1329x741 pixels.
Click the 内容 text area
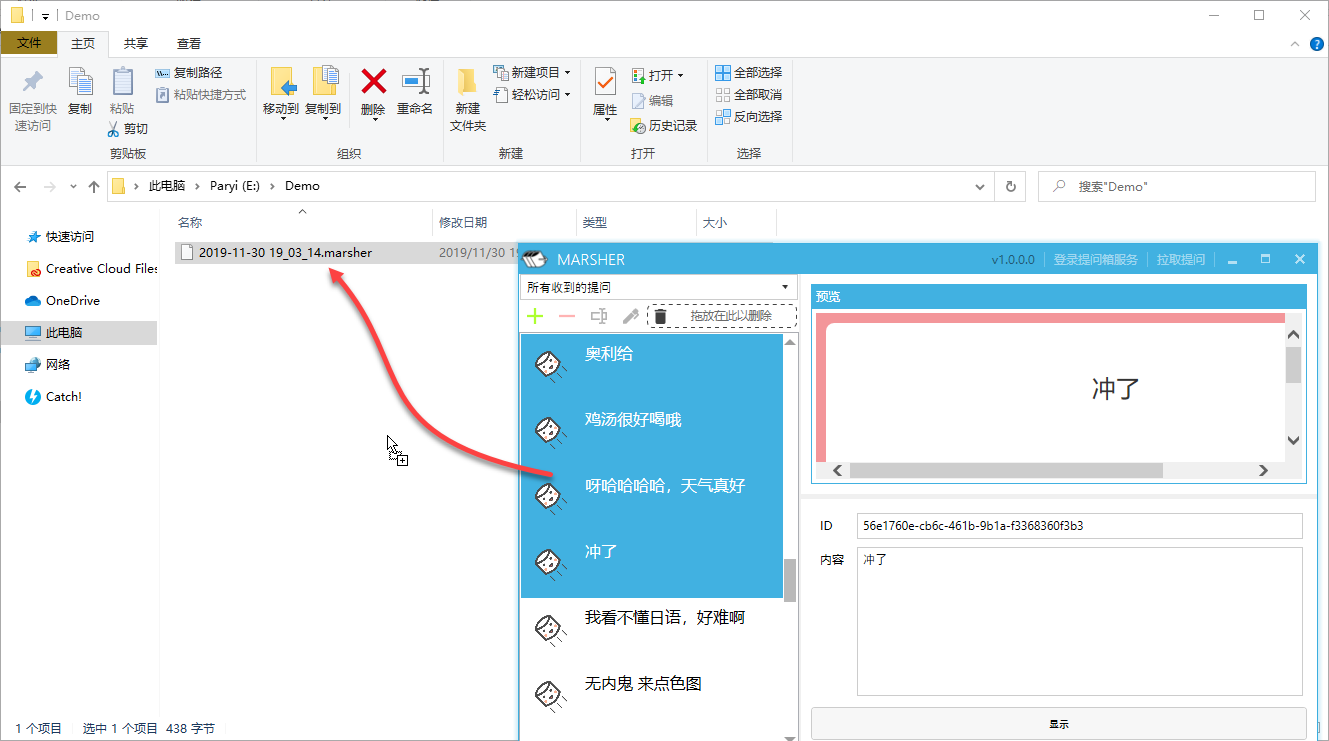(x=1080, y=621)
